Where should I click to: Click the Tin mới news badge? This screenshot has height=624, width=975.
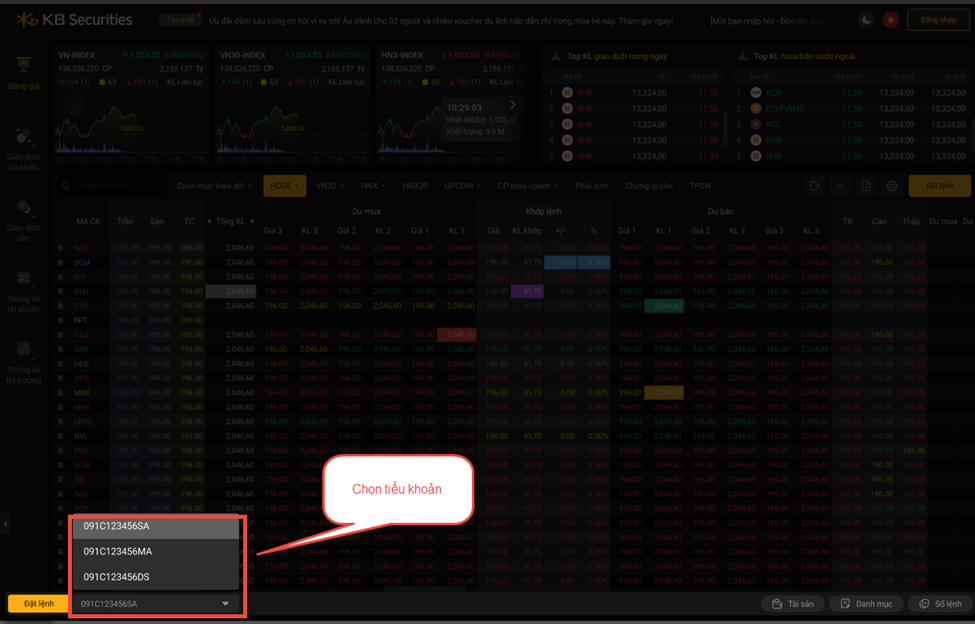(180, 20)
